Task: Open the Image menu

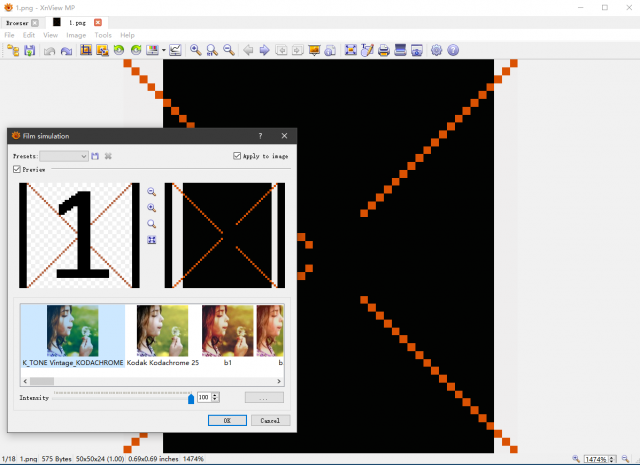Action: point(76,35)
